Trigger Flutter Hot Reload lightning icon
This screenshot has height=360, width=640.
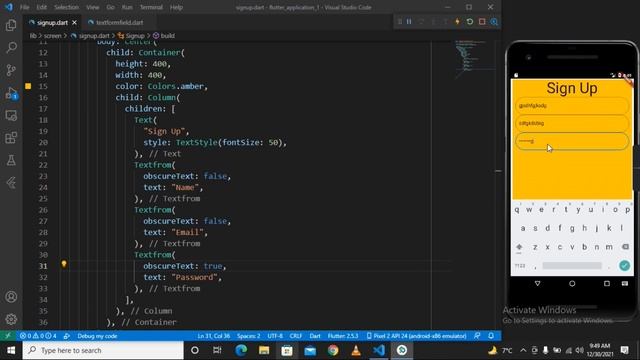pyautogui.click(x=458, y=22)
